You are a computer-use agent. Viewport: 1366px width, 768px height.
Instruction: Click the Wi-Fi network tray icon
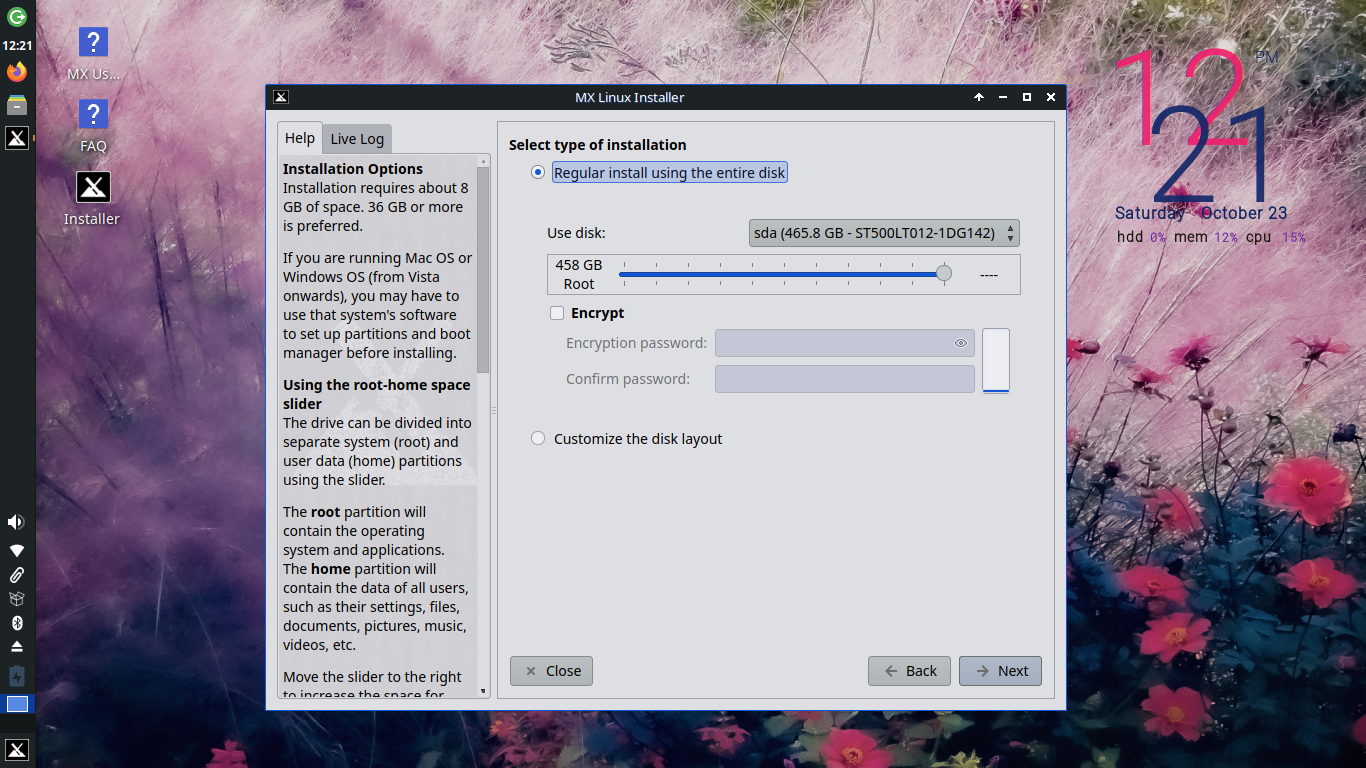pos(17,550)
